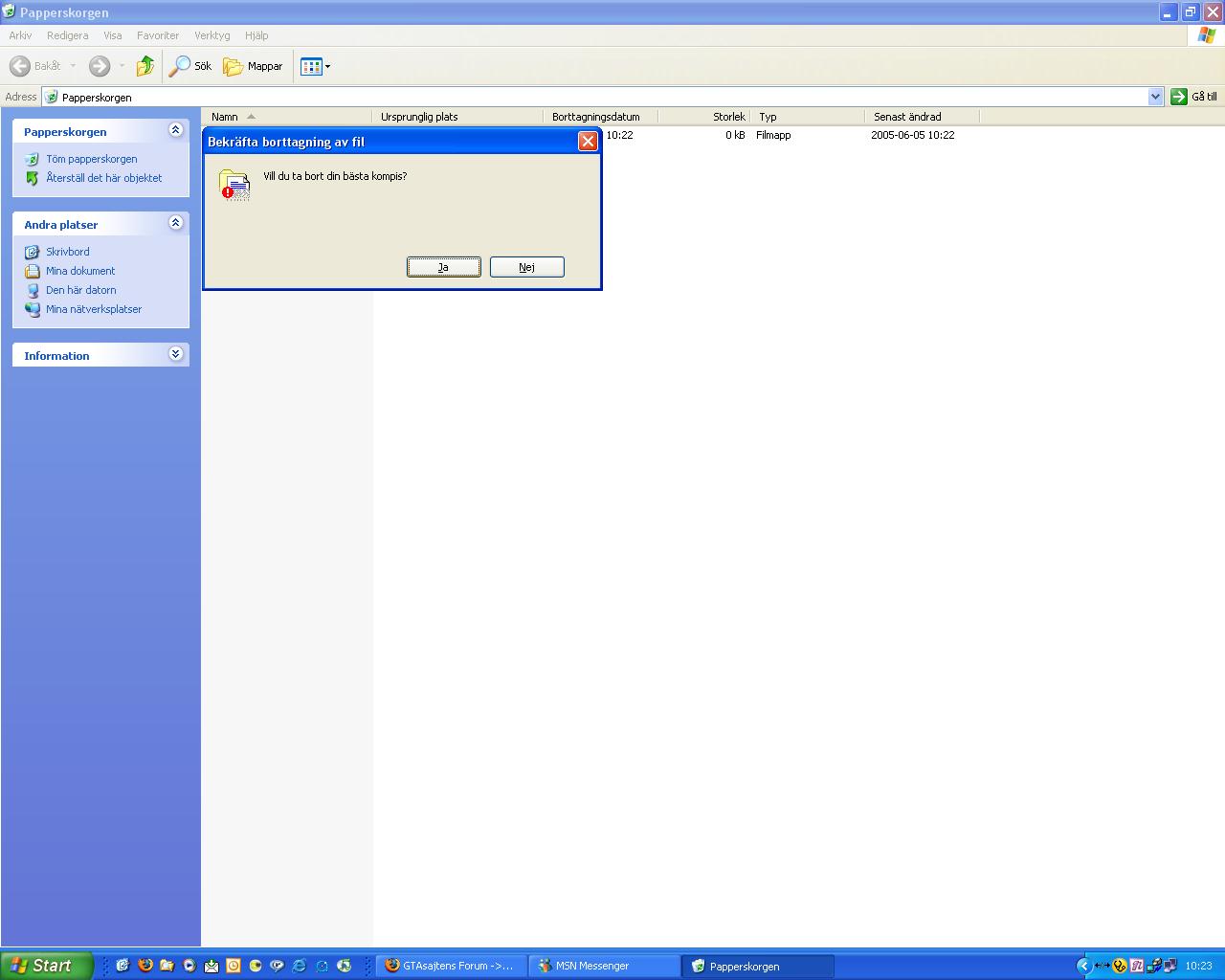The height and width of the screenshot is (980, 1225).
Task: Click Återställ det här objektet link
Action: 103,178
